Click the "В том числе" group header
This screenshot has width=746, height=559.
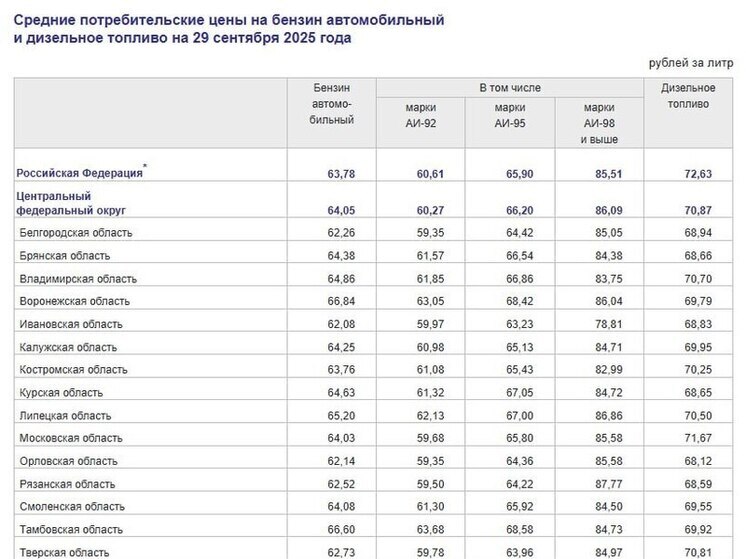tap(509, 88)
